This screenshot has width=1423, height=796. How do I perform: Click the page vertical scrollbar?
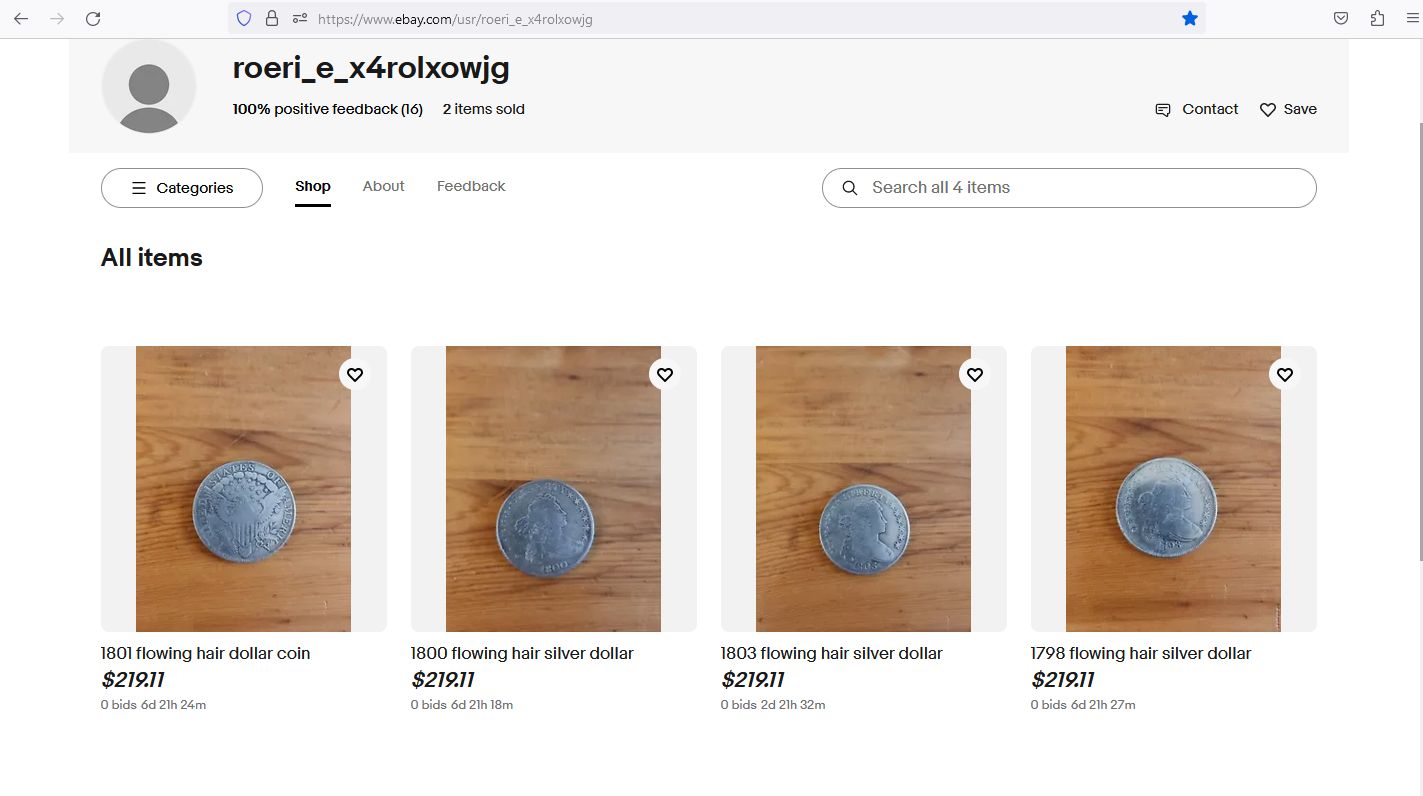(x=1418, y=340)
